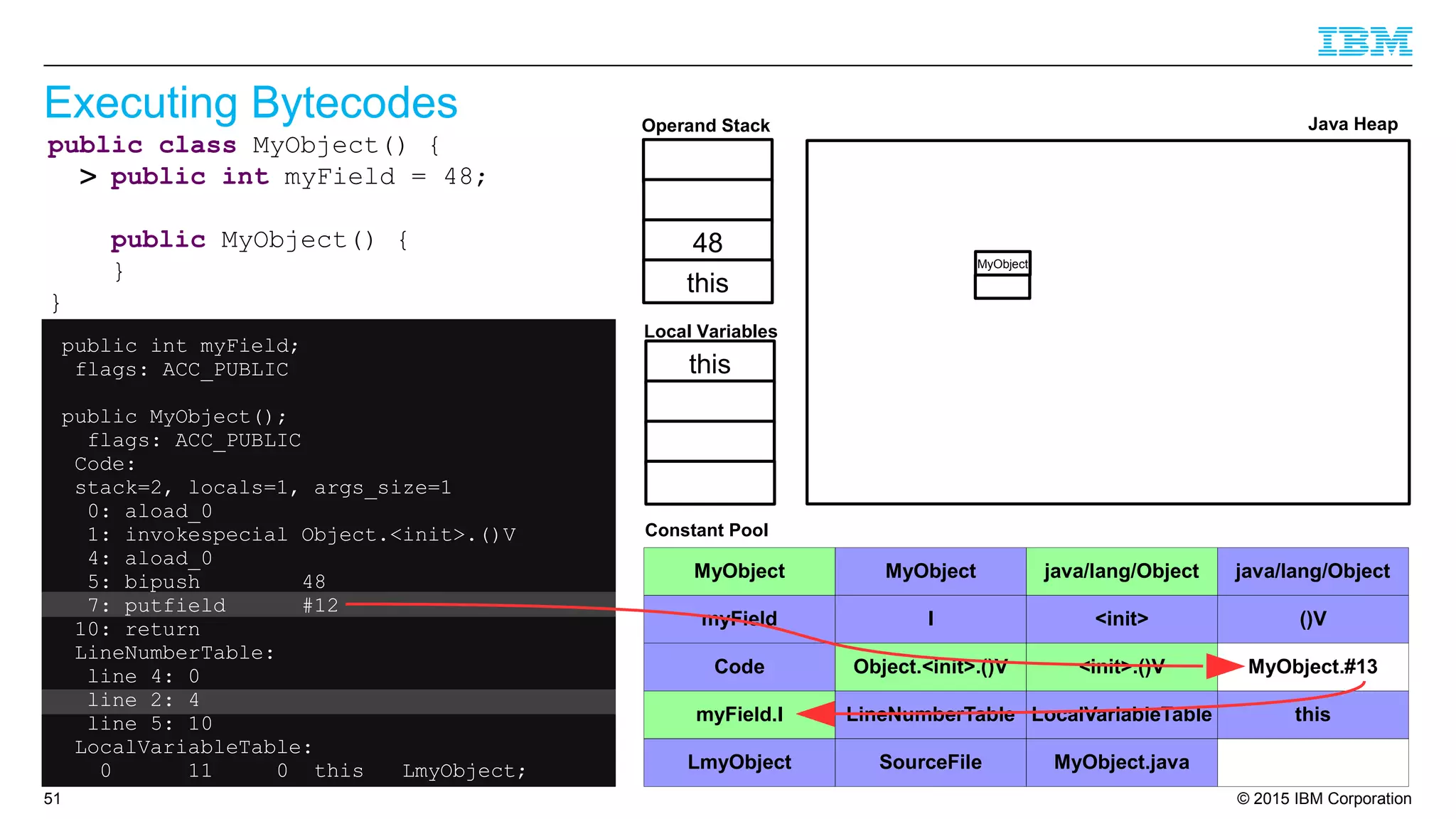Click the 'public MyObject();' bytecode line
Screen dimensions: 1456x819
[173, 417]
